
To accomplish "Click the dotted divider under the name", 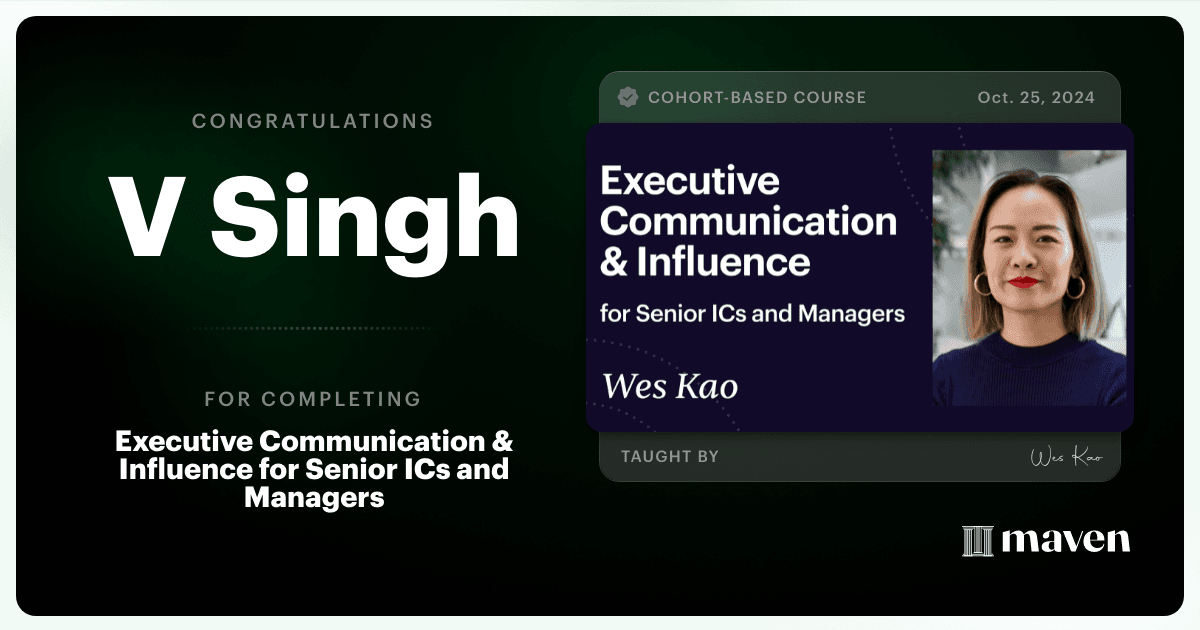I will 313,328.
